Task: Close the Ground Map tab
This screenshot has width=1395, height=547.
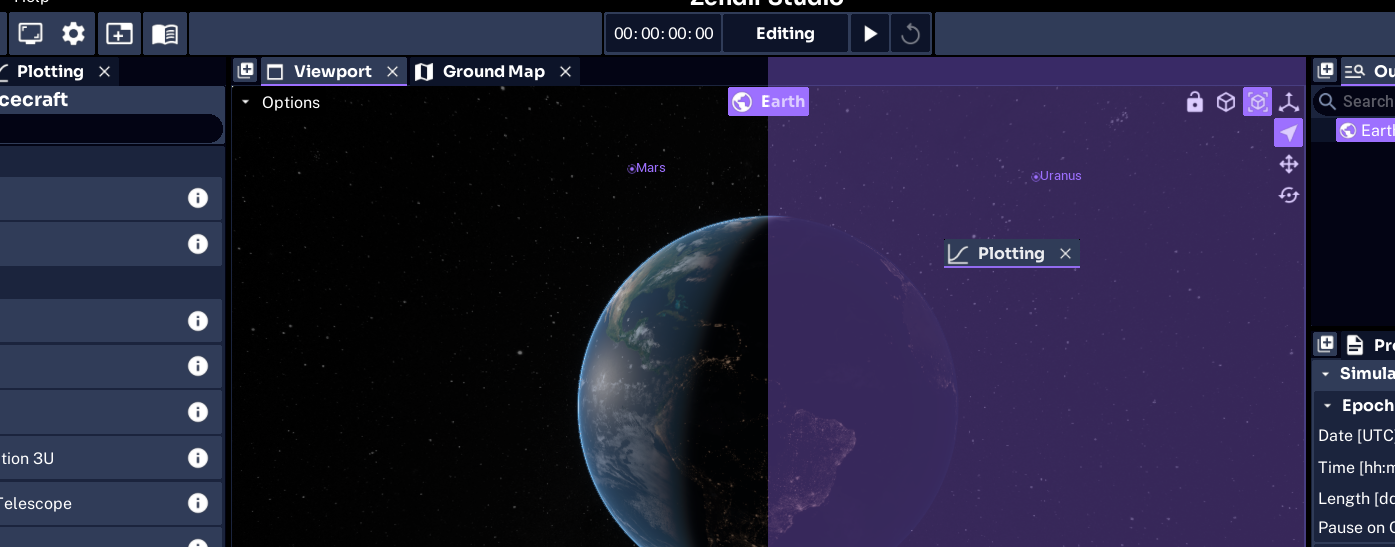Action: (565, 72)
